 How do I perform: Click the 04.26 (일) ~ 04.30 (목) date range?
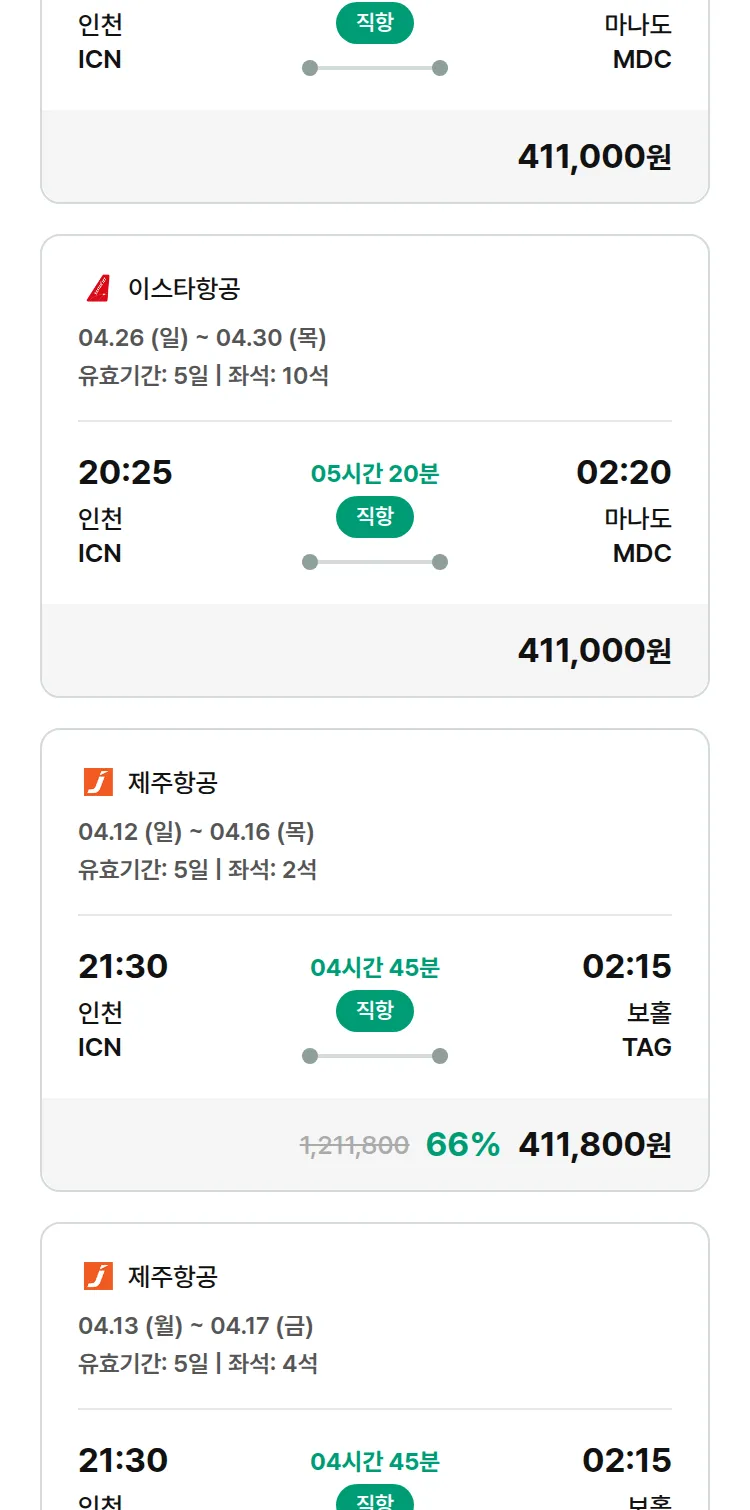pyautogui.click(x=202, y=338)
